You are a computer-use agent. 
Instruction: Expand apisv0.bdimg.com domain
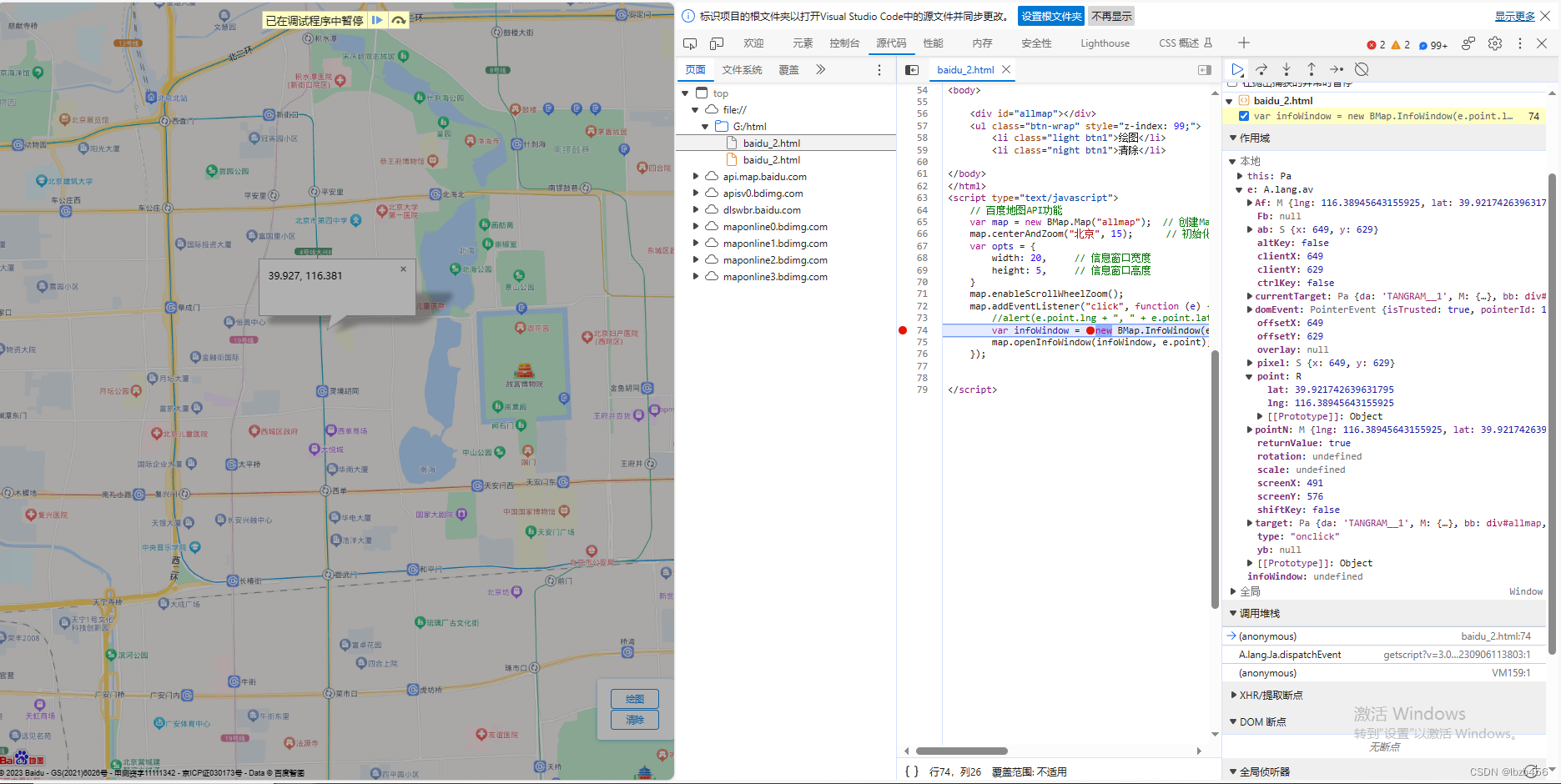click(x=695, y=193)
